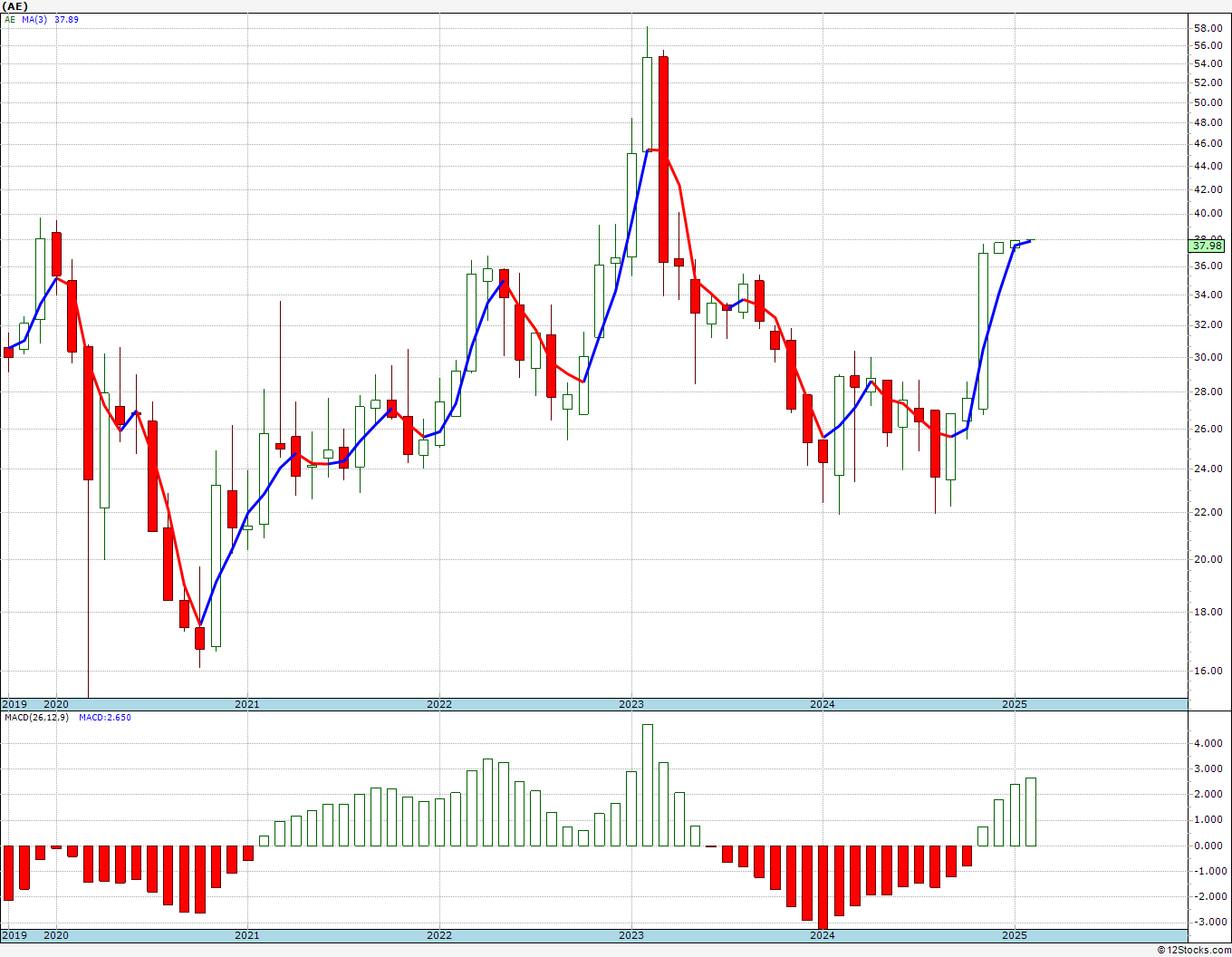Select the AE series legend label
This screenshot has width=1232, height=957.
click(x=10, y=19)
